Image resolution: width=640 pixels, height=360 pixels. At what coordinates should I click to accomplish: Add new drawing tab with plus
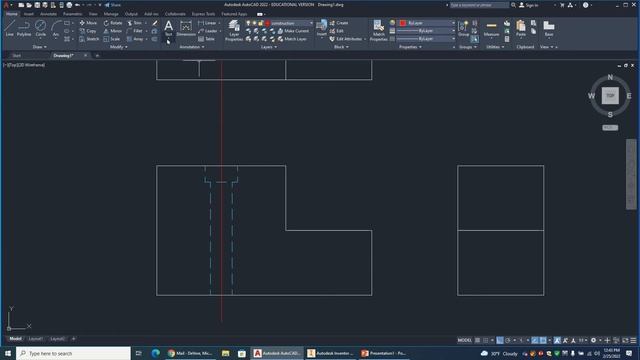(x=97, y=56)
